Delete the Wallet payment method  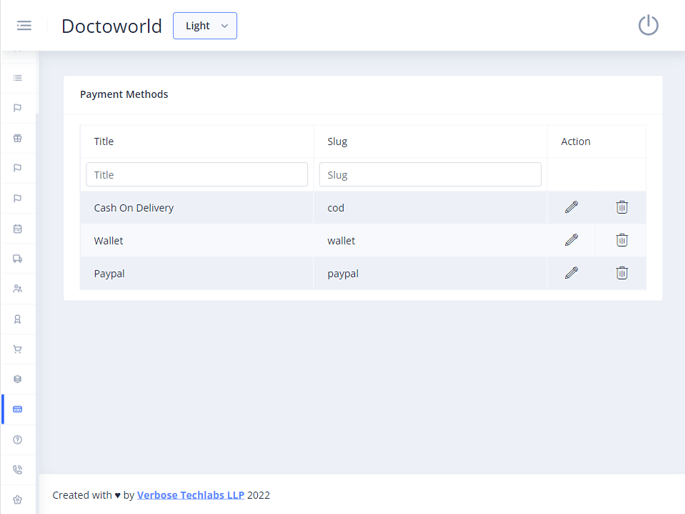(x=621, y=240)
